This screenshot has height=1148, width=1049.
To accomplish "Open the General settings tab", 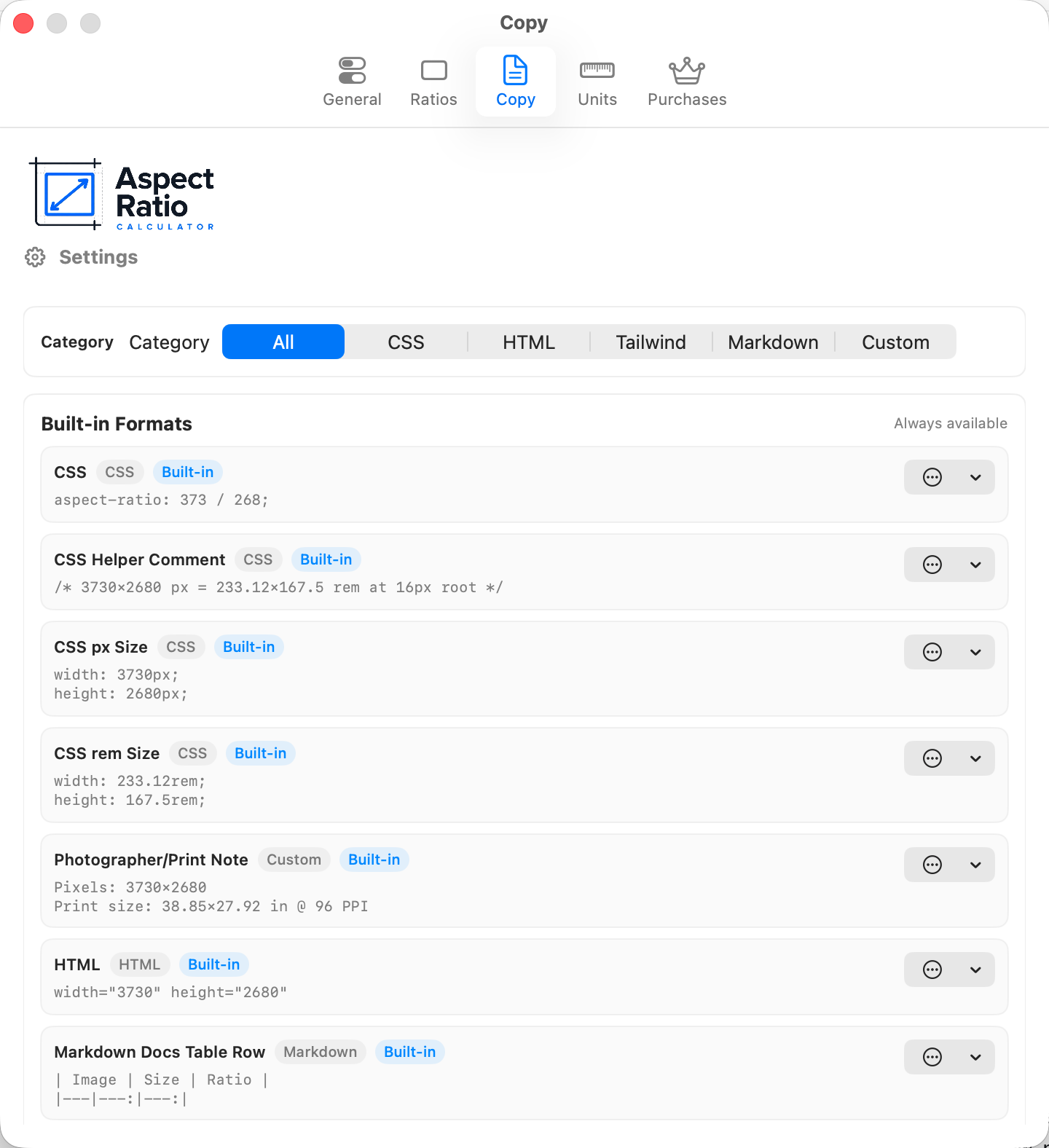I will click(352, 82).
